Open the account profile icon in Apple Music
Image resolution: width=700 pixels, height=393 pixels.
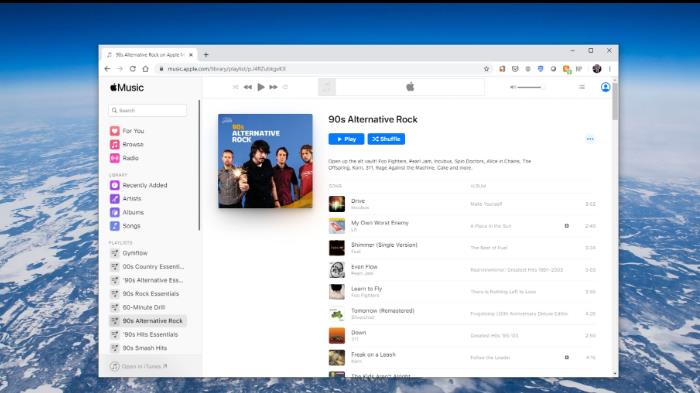(x=605, y=87)
